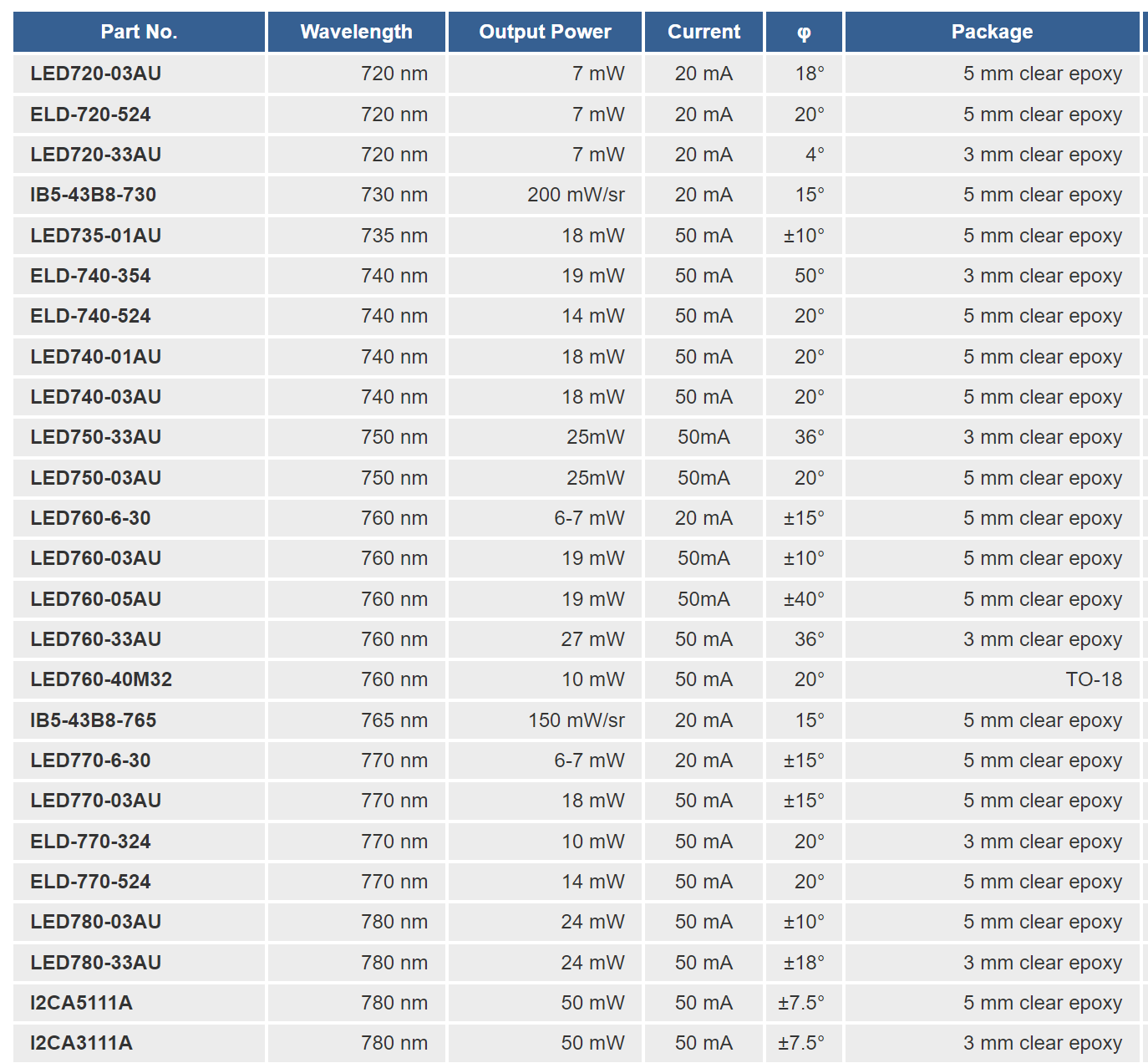Click the Output Power column header
Image resolution: width=1148 pixels, height=1063 pixels.
[x=545, y=32]
